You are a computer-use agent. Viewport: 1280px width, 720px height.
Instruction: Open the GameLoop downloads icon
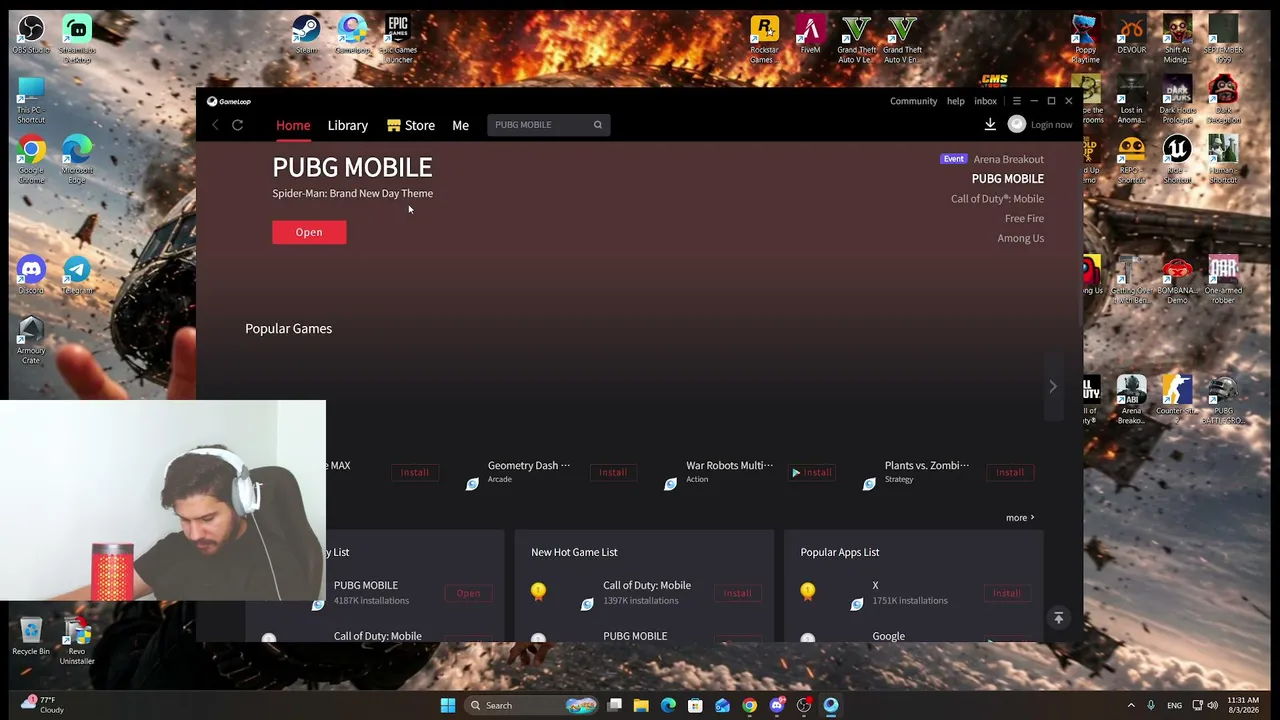990,124
